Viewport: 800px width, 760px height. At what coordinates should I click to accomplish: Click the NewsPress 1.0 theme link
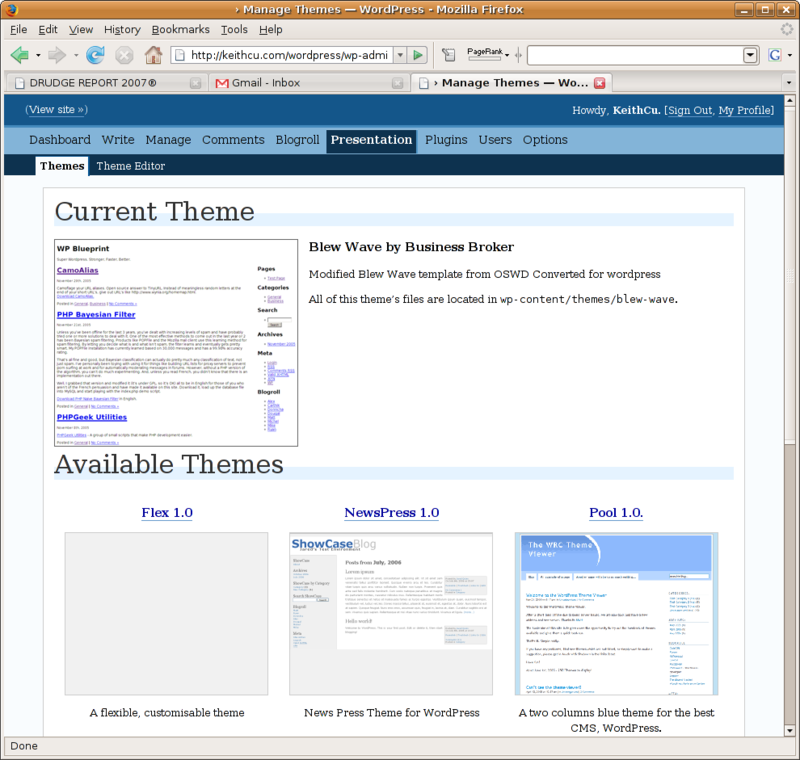point(392,513)
